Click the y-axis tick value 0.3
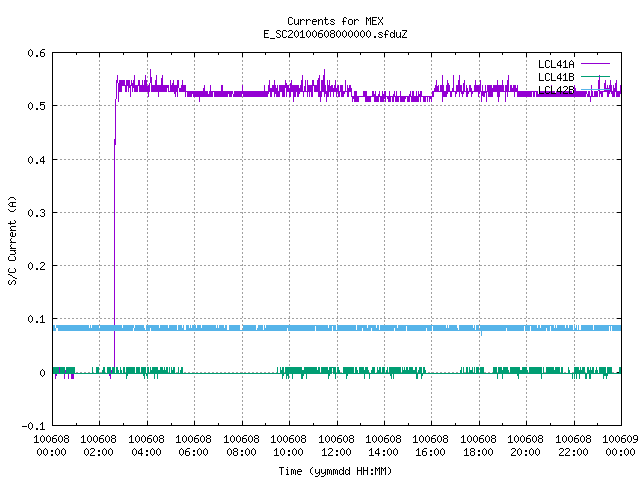 [x=36, y=213]
